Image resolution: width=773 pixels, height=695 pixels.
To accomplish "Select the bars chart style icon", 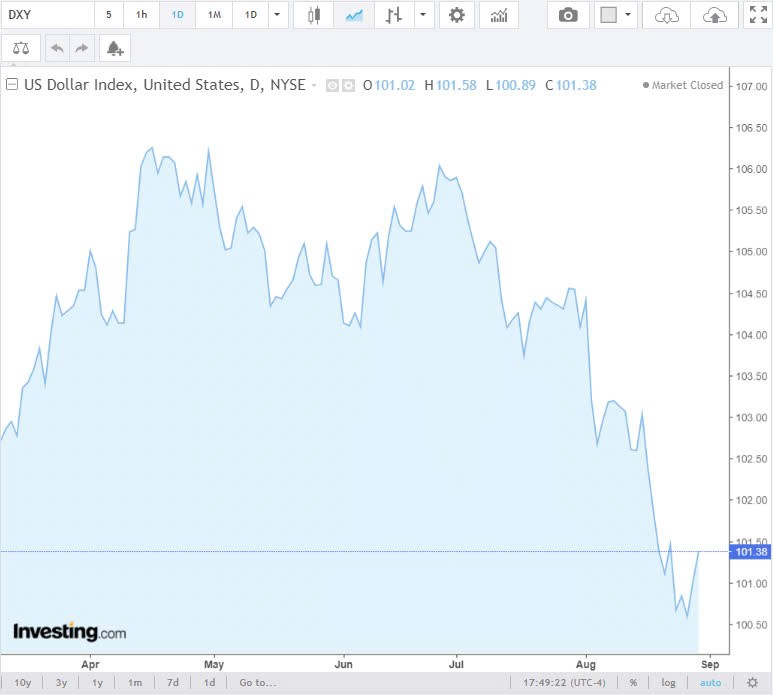I will (393, 15).
